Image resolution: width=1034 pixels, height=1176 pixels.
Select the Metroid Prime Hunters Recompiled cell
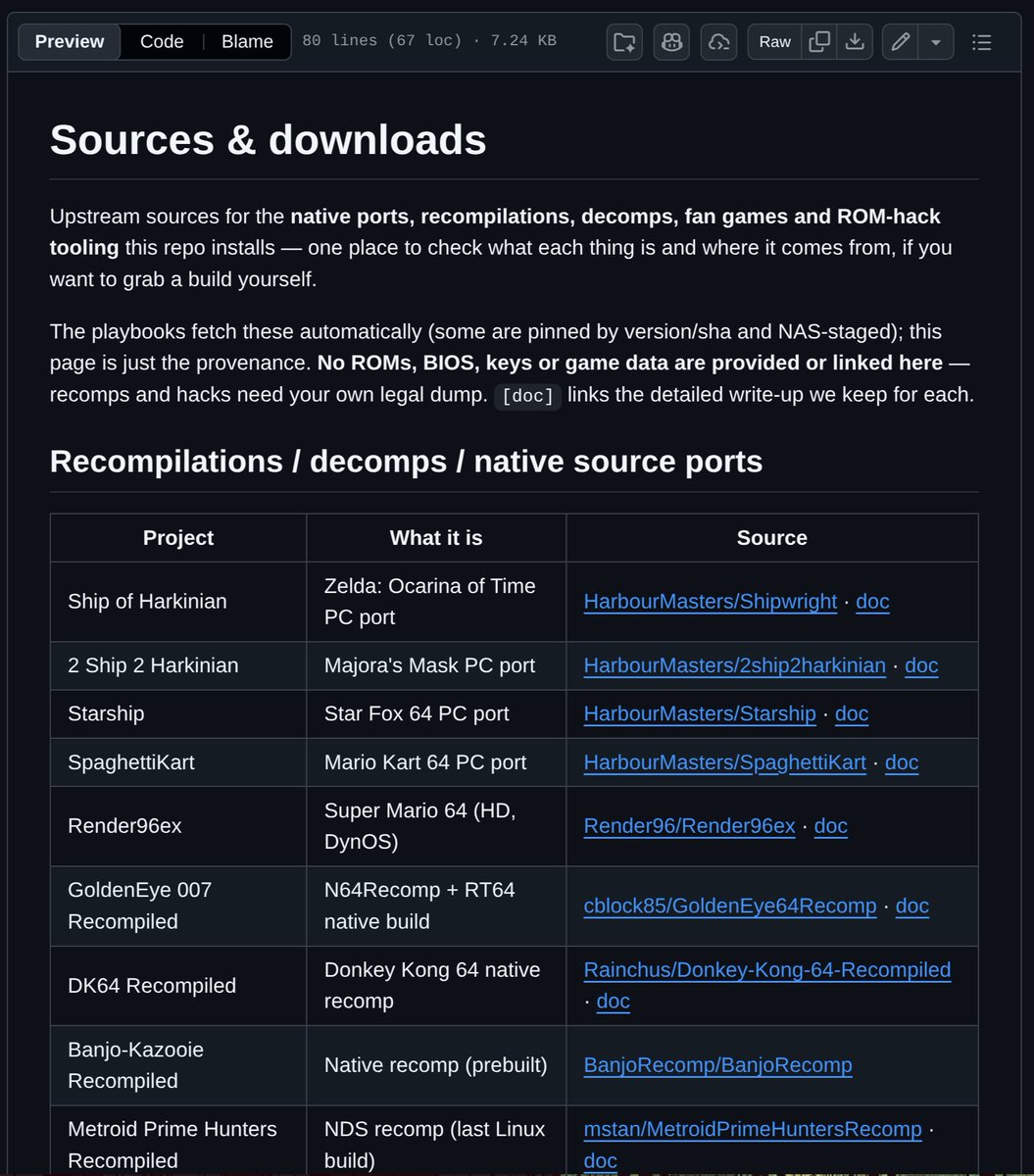point(178,1141)
